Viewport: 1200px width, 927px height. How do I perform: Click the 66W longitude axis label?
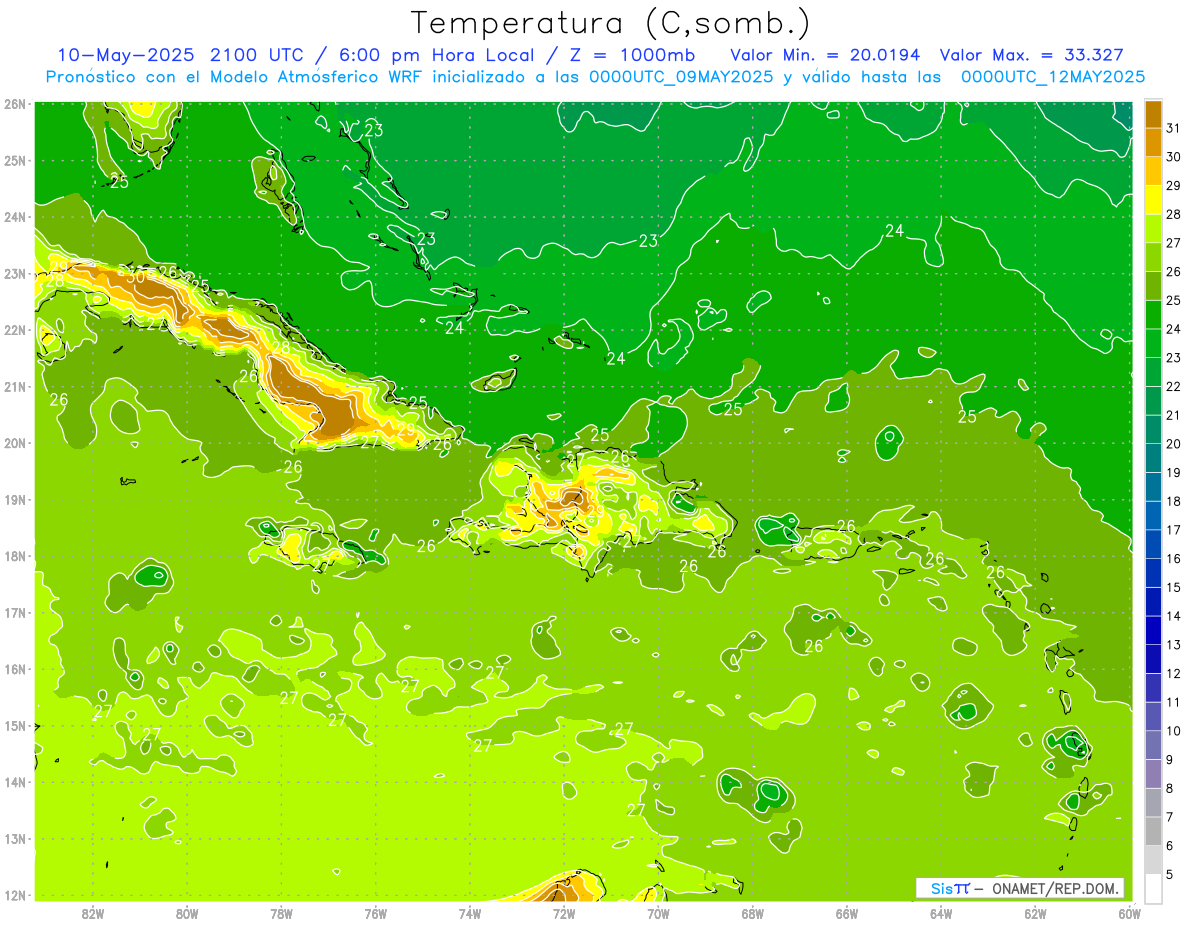pyautogui.click(x=847, y=914)
